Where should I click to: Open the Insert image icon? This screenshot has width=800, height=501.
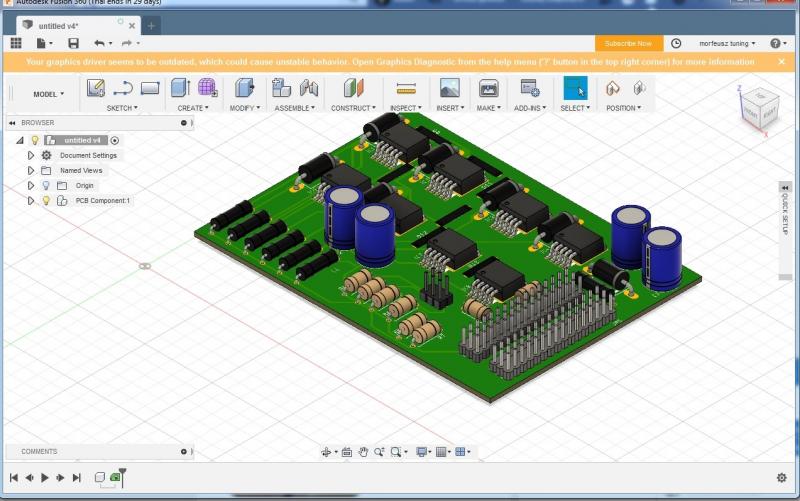[x=449, y=88]
